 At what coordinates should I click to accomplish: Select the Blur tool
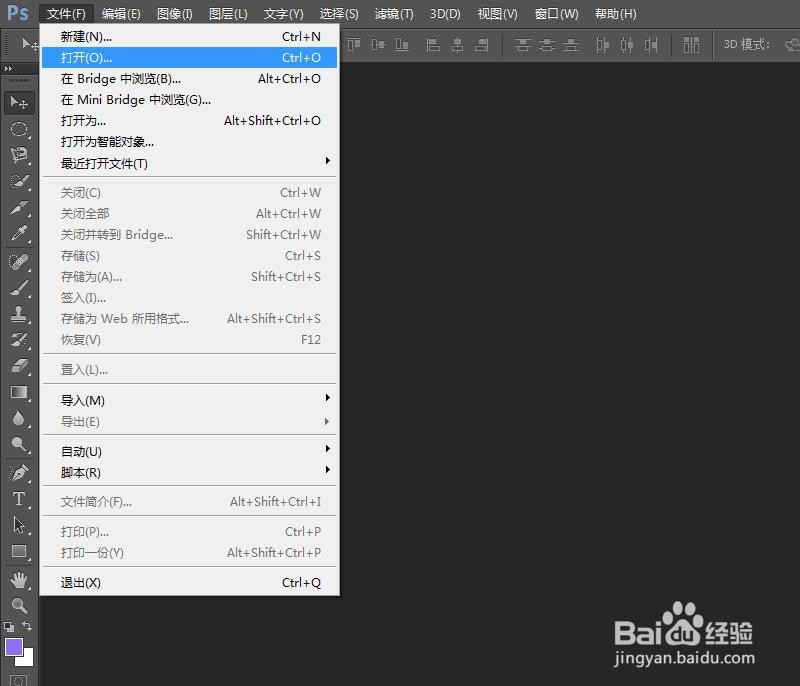pos(19,418)
